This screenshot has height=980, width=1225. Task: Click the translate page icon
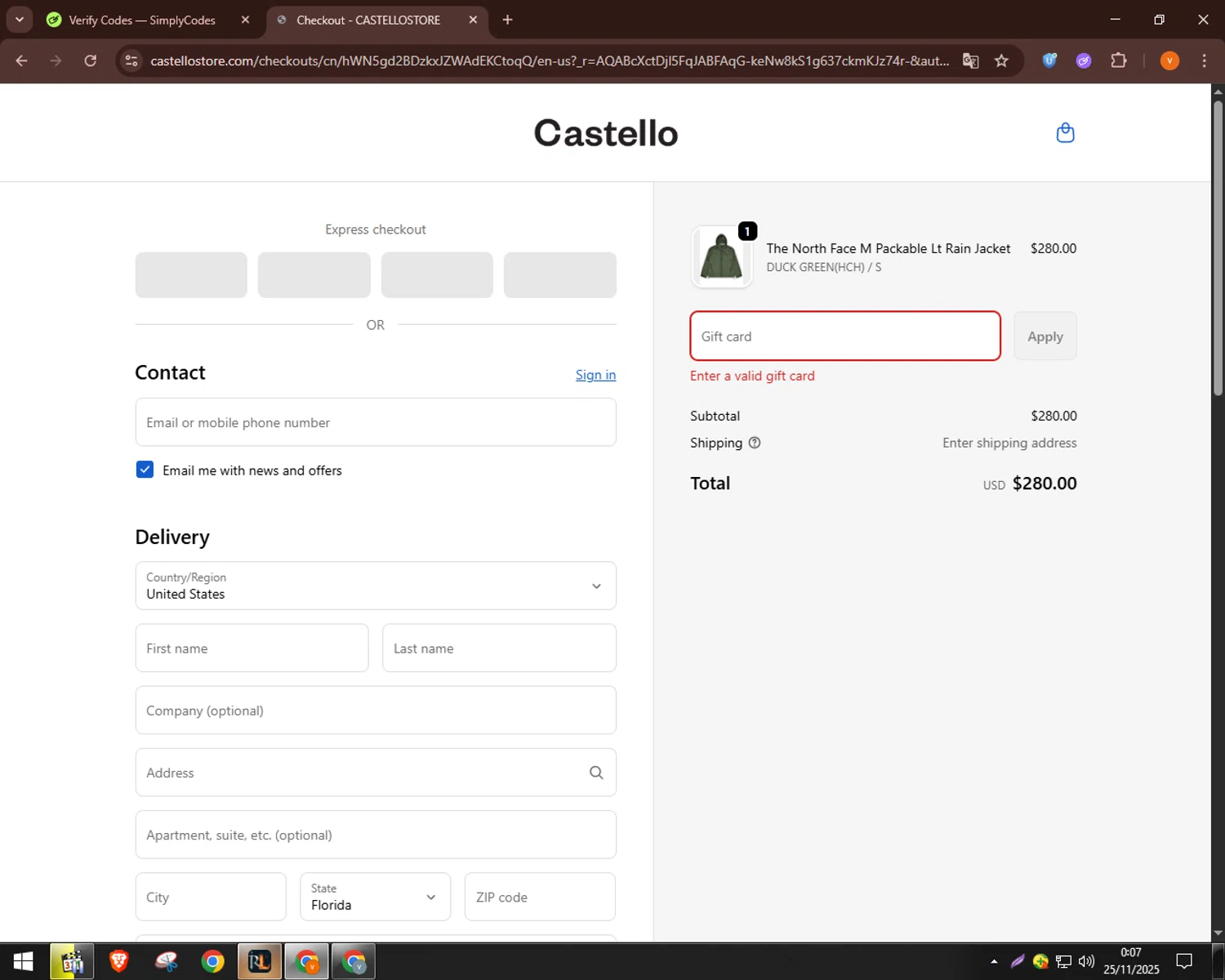970,60
